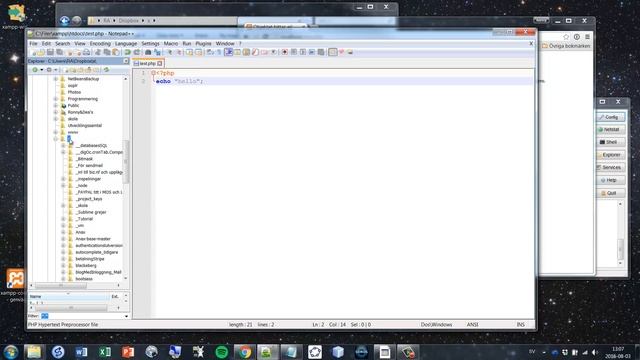Click the Save file toolbar icon
Image resolution: width=640 pixels, height=360 pixels.
[x=50, y=52]
